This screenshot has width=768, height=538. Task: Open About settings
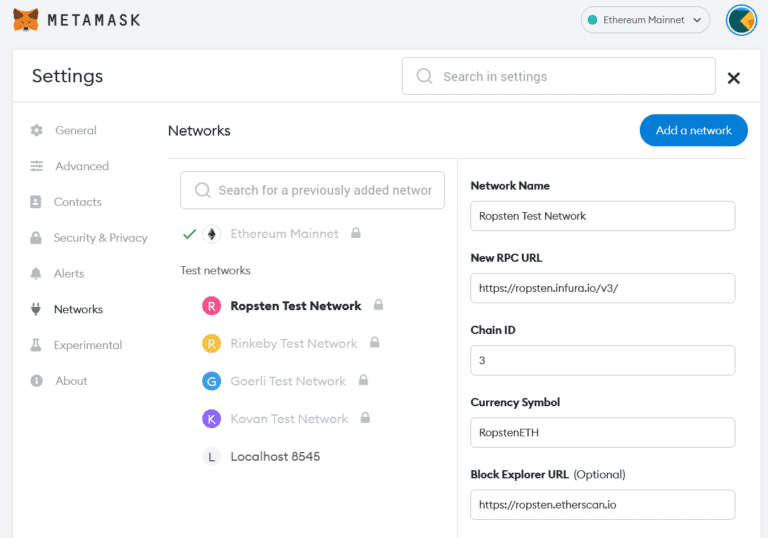(x=71, y=381)
